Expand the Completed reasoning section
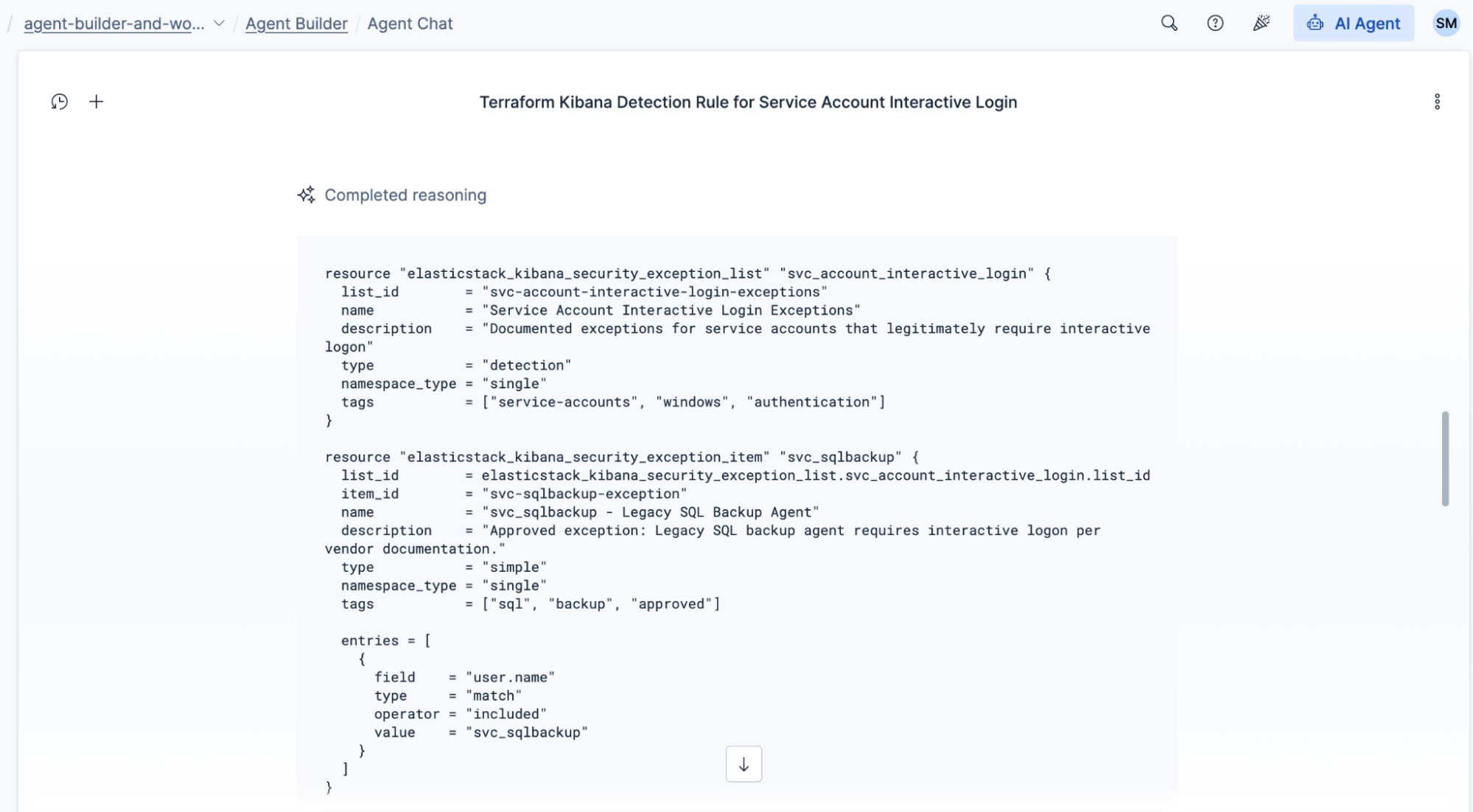The image size is (1473, 812). tap(405, 195)
